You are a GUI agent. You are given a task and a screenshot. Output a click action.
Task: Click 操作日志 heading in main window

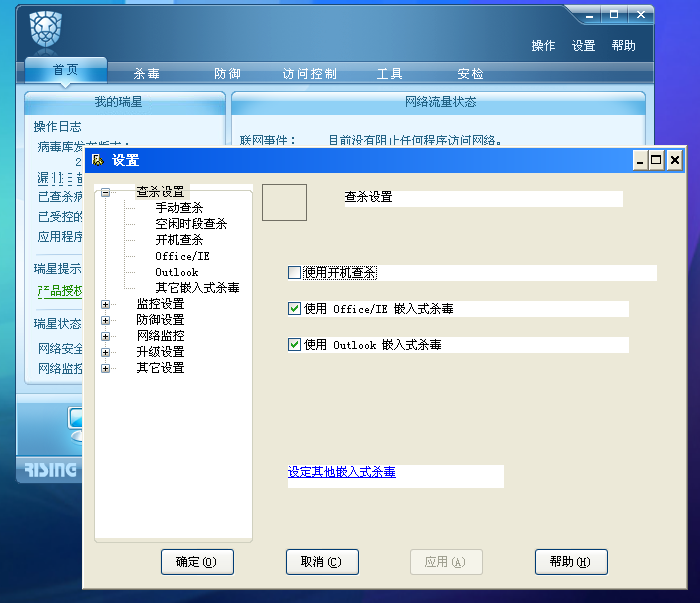click(x=58, y=127)
